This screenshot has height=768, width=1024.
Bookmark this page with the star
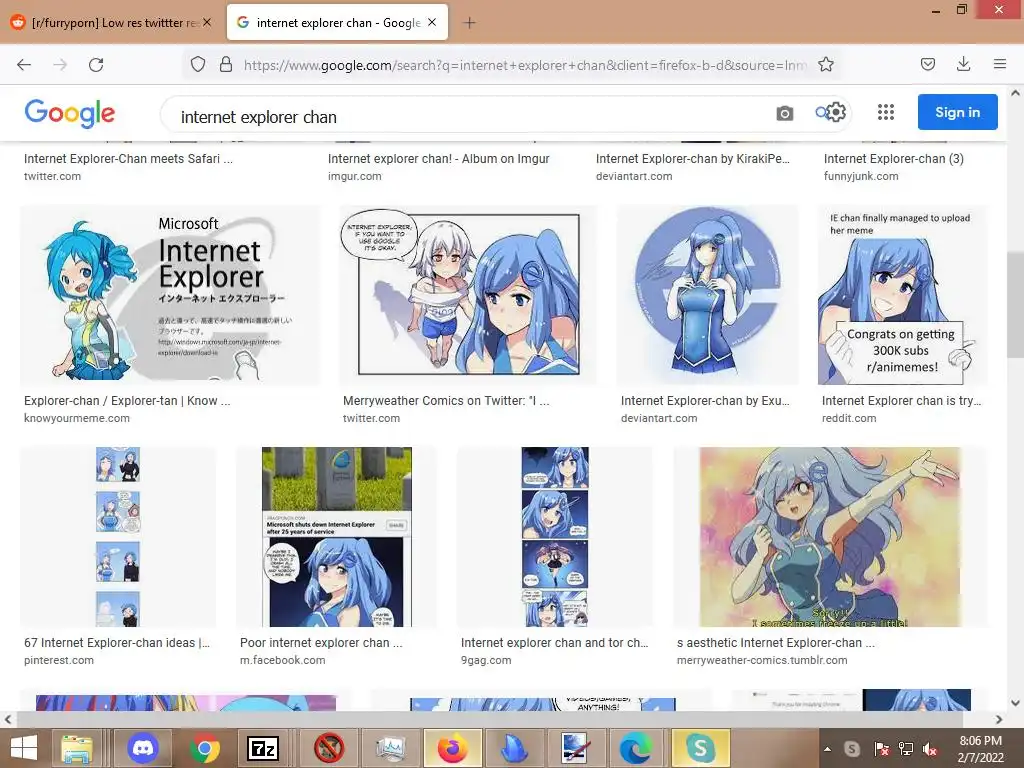pyautogui.click(x=825, y=64)
